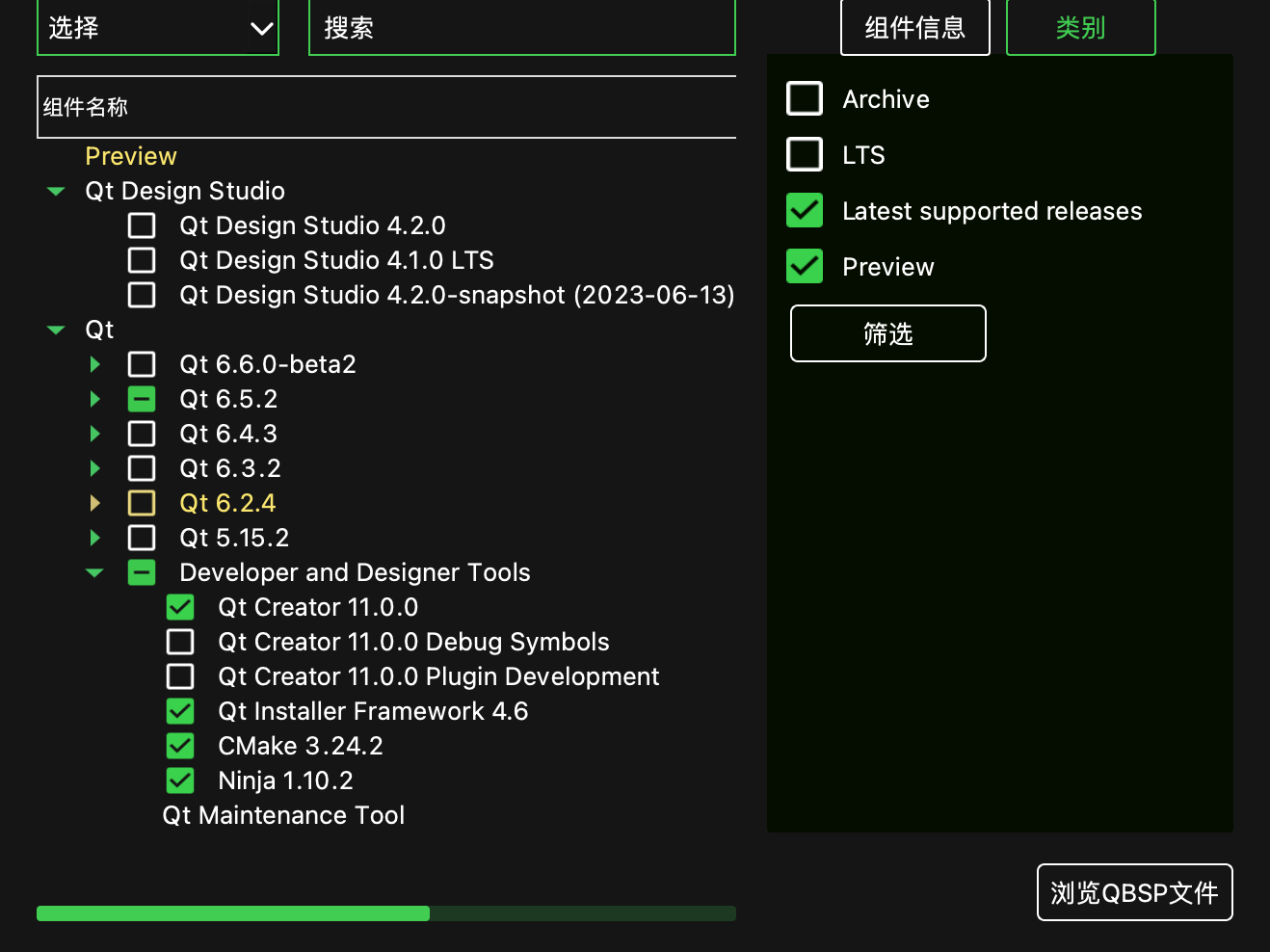Toggle Developer and Designer Tools checkbox

coord(142,572)
